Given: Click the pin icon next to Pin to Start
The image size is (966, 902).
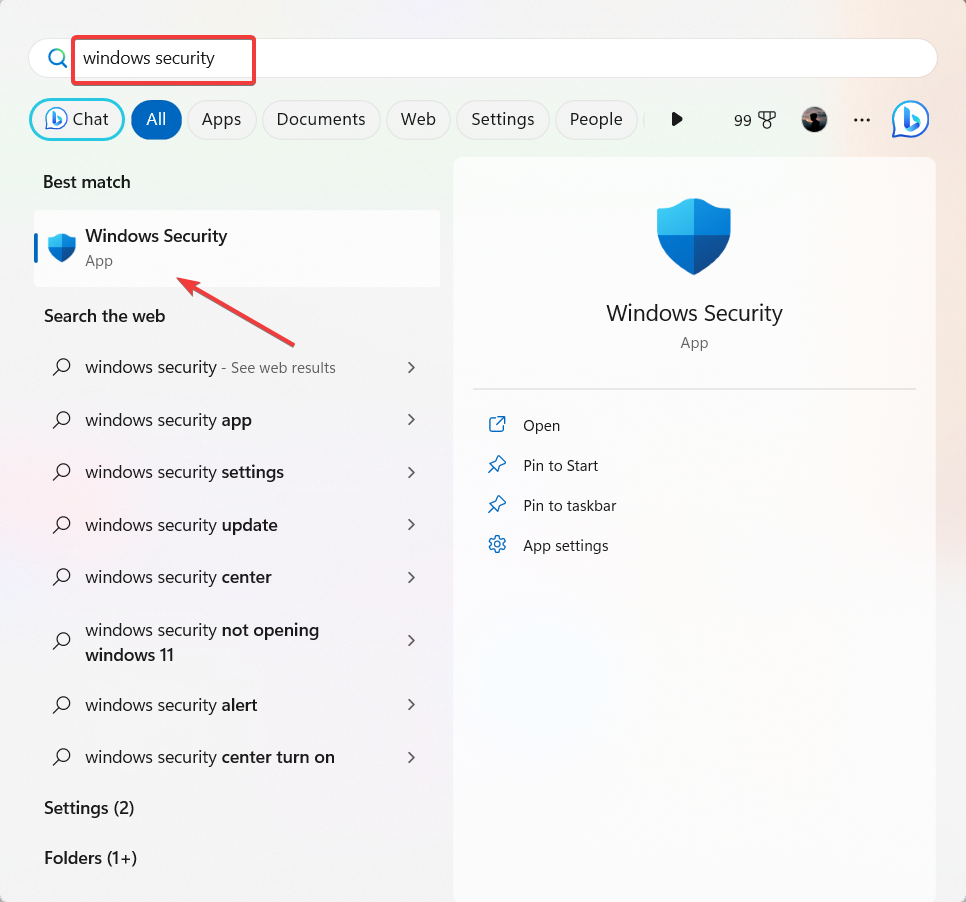Looking at the screenshot, I should (497, 465).
